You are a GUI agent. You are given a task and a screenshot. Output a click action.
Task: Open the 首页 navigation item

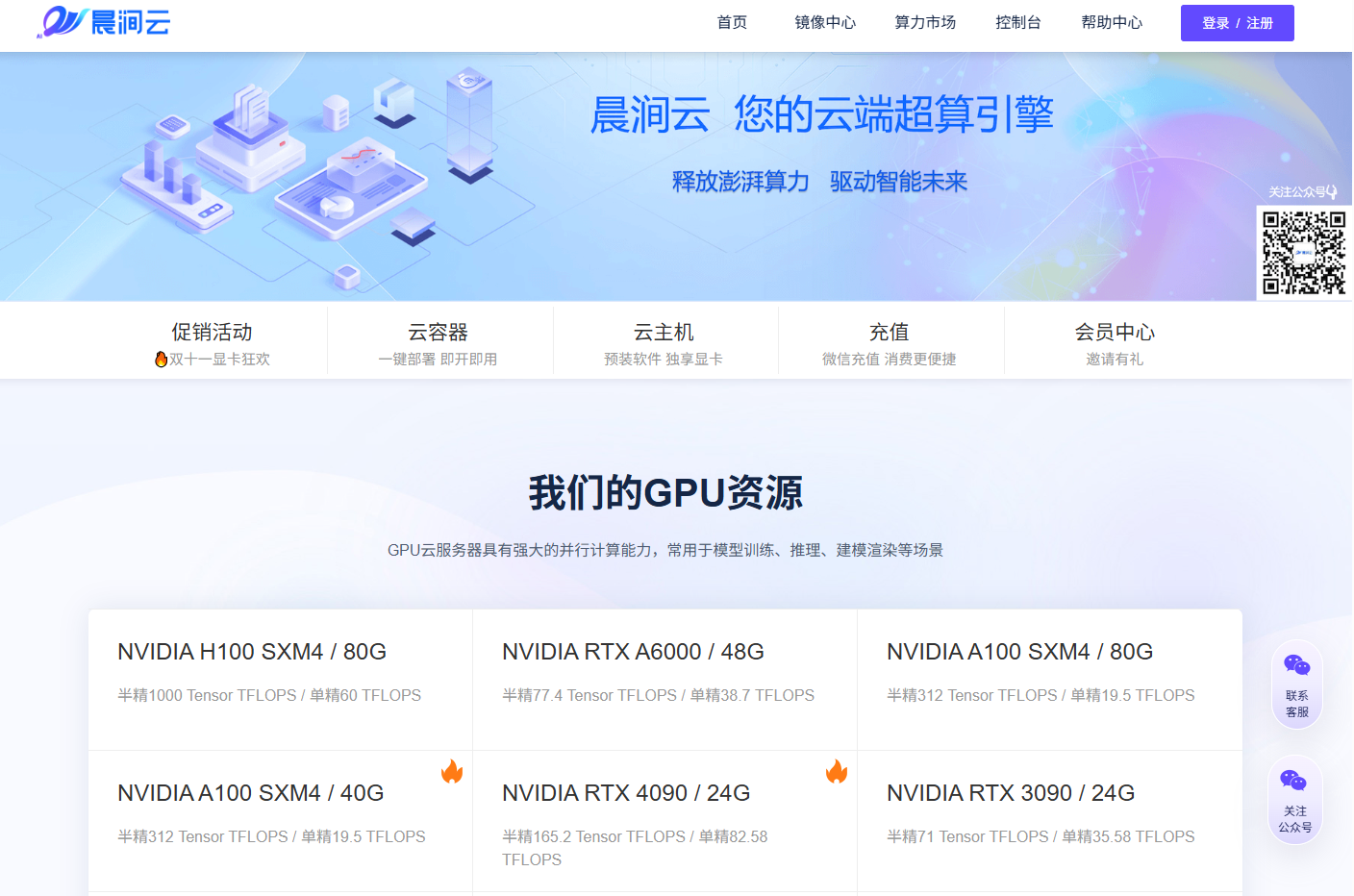coord(732,22)
